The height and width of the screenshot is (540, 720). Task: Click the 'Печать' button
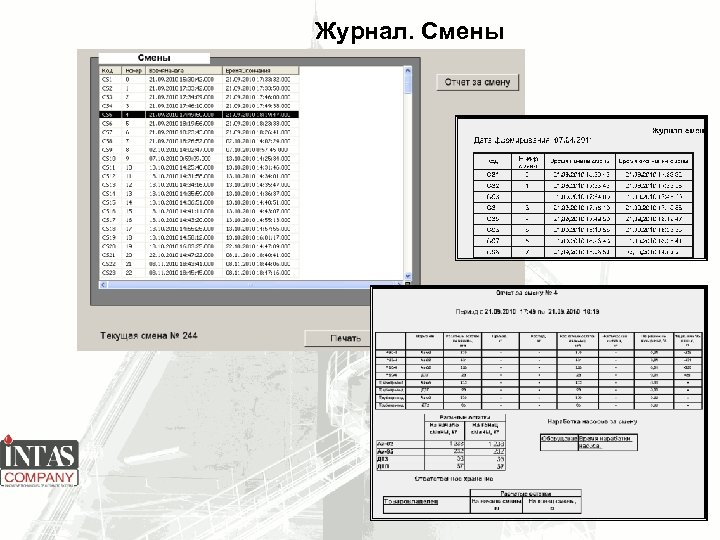point(338,338)
